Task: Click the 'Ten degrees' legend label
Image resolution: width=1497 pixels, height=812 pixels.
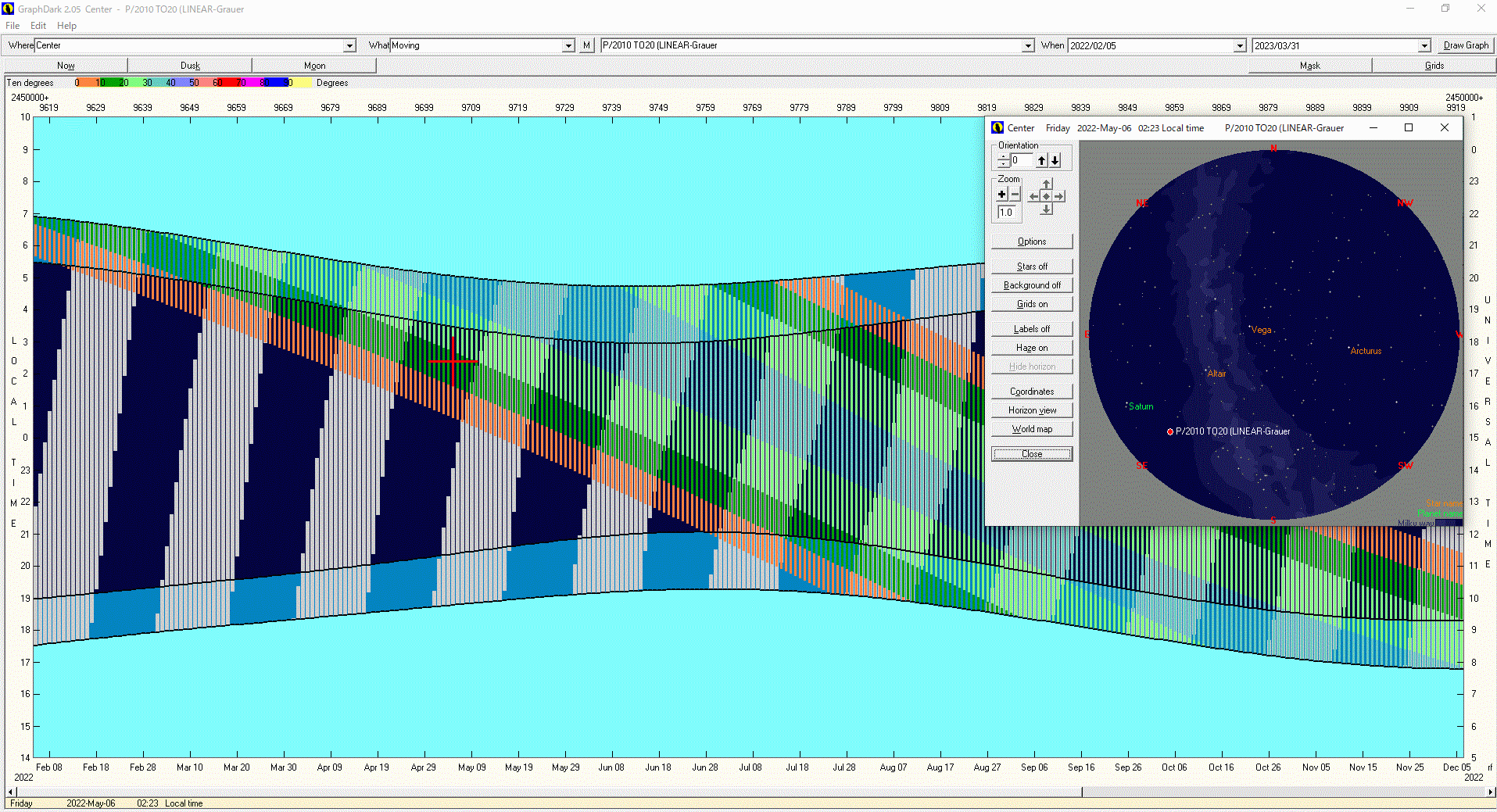Action: pyautogui.click(x=30, y=83)
